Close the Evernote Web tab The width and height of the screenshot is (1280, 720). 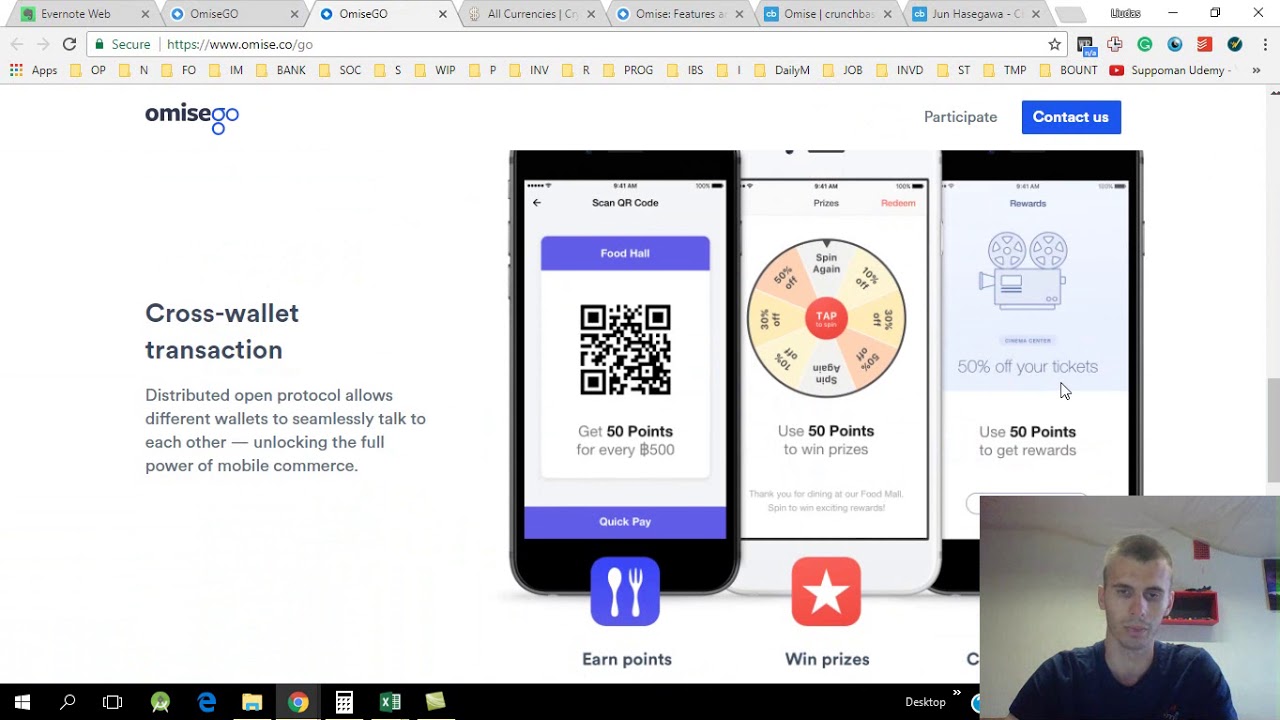pyautogui.click(x=145, y=14)
